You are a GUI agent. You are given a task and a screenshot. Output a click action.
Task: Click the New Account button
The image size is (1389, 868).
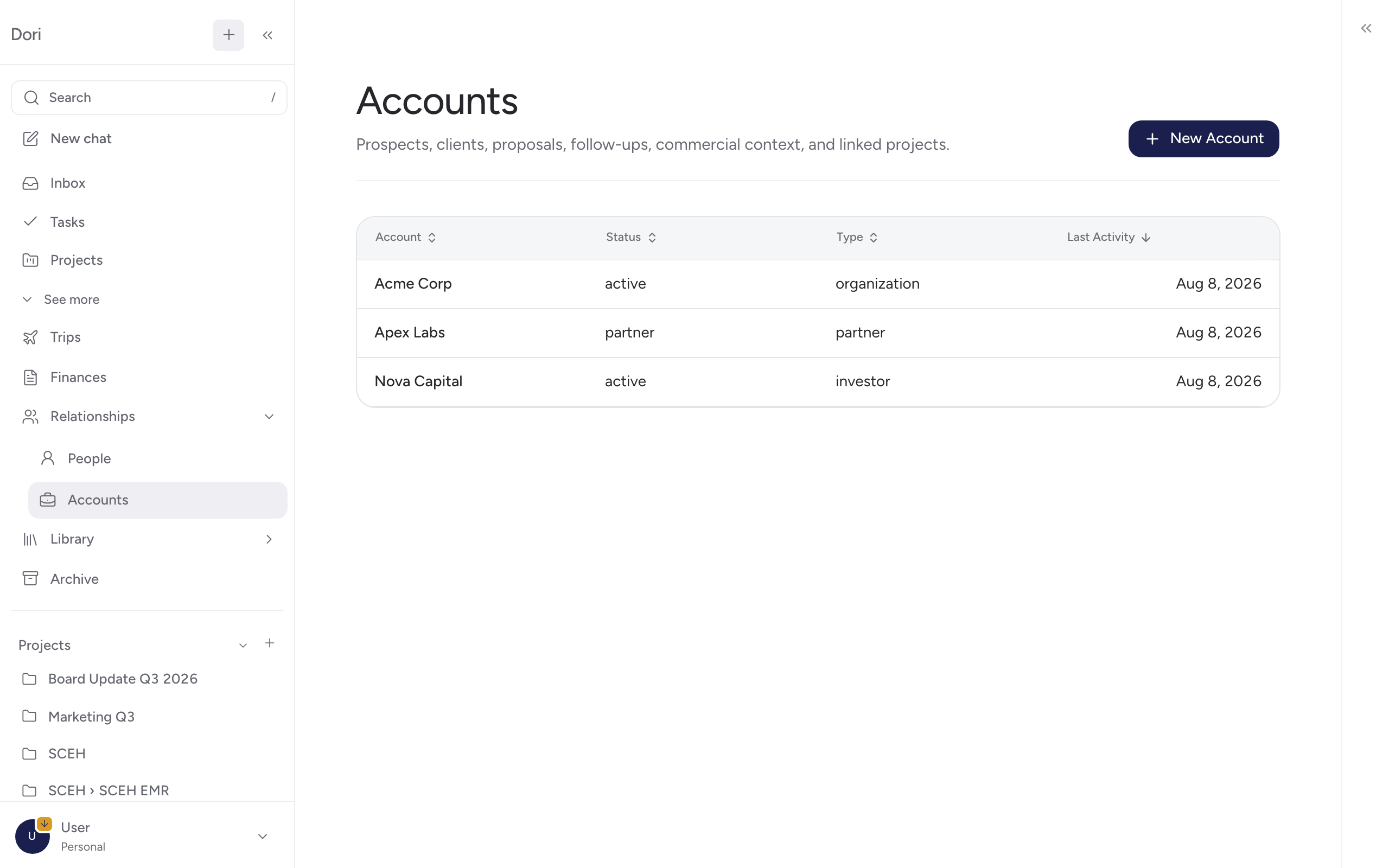coord(1203,139)
